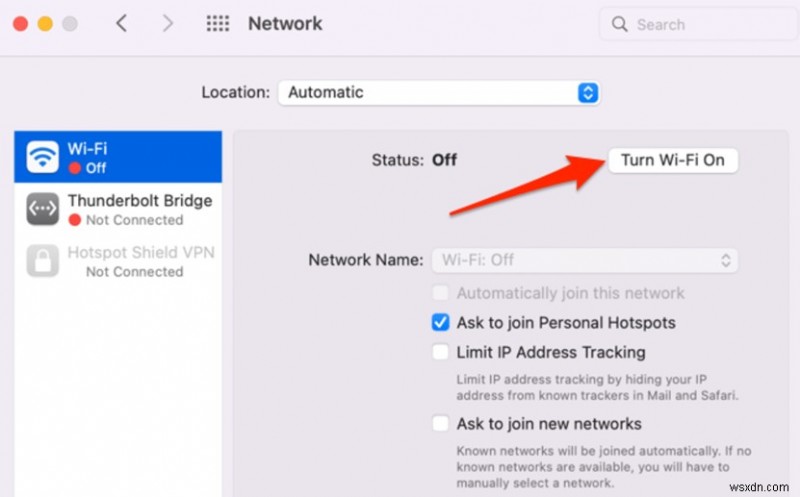Click Not Connected under Hotspot Shield VPN
The width and height of the screenshot is (800, 497).
tap(135, 272)
